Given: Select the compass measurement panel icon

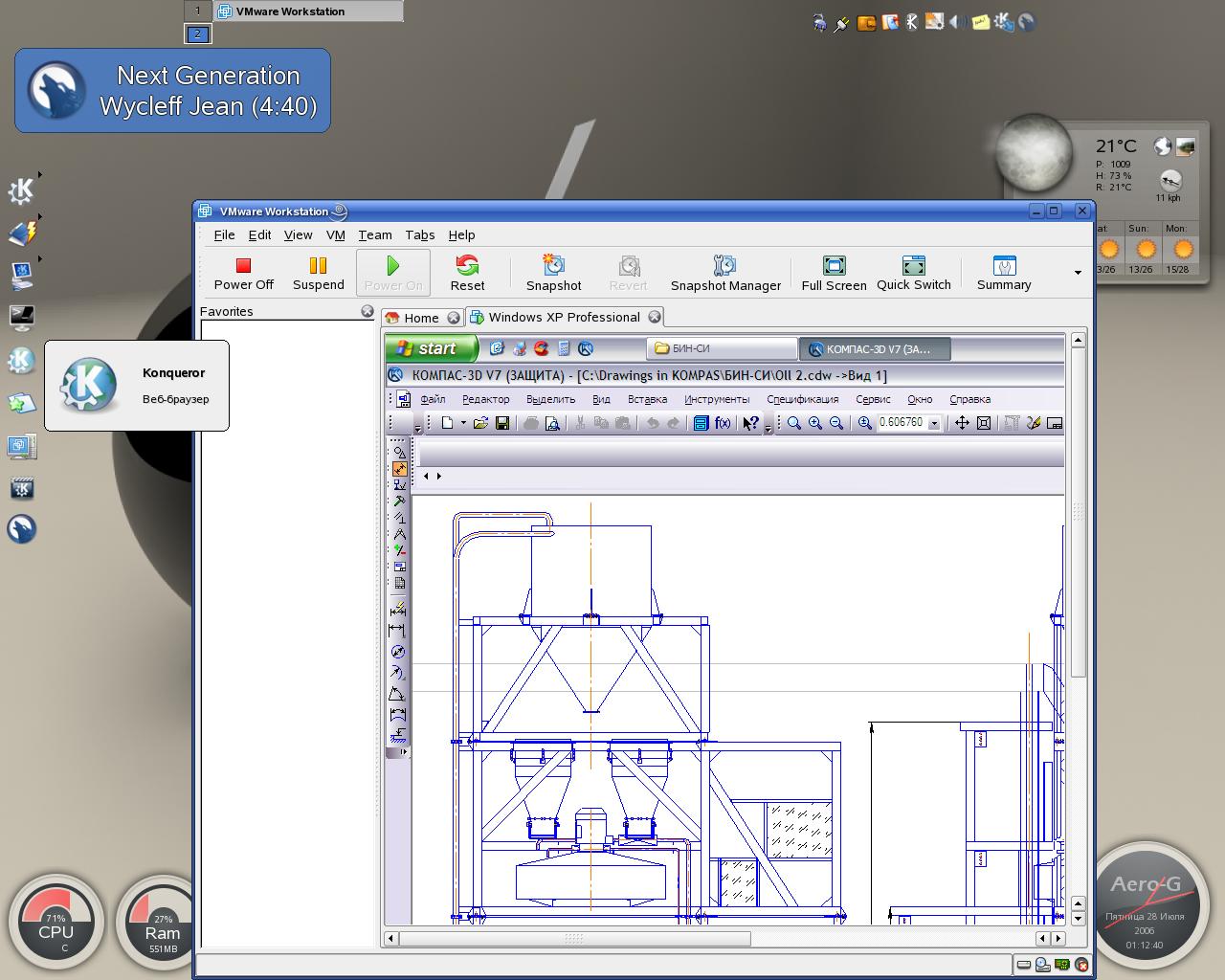Looking at the screenshot, I should (x=399, y=534).
